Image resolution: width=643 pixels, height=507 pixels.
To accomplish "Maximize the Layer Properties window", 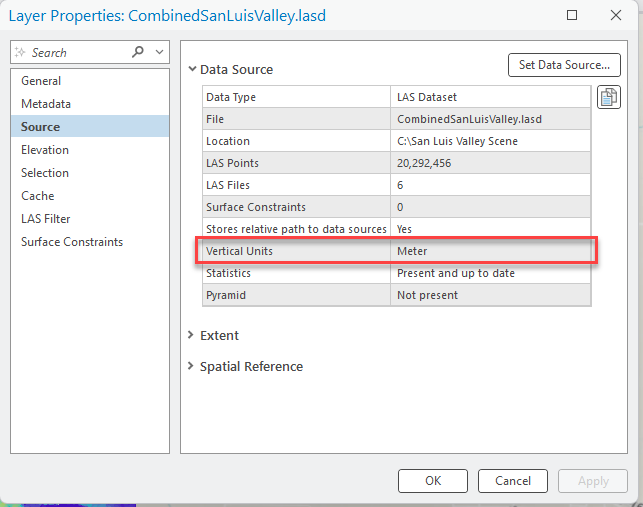I will (572, 17).
